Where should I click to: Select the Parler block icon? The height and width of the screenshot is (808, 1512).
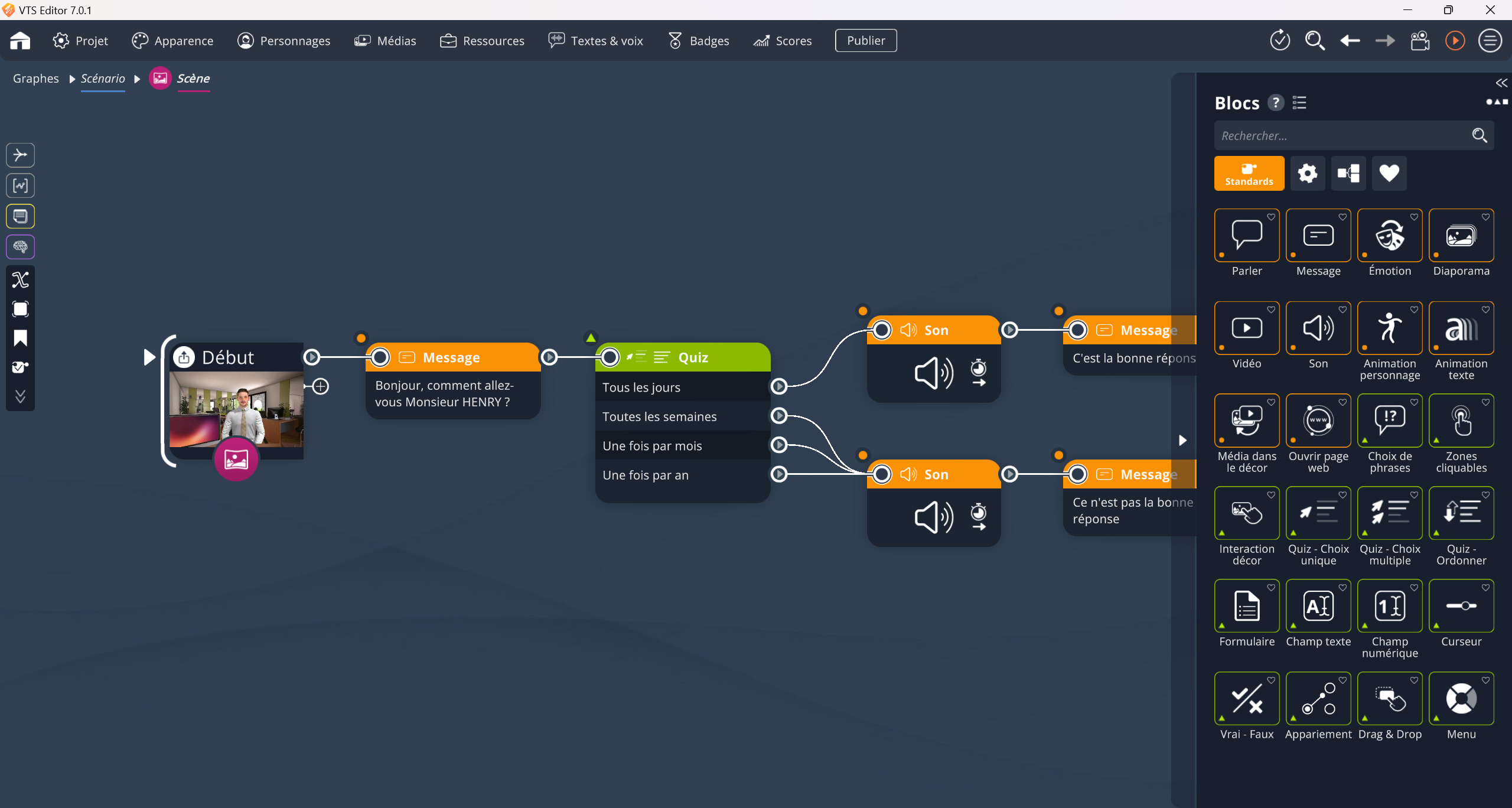1247,236
